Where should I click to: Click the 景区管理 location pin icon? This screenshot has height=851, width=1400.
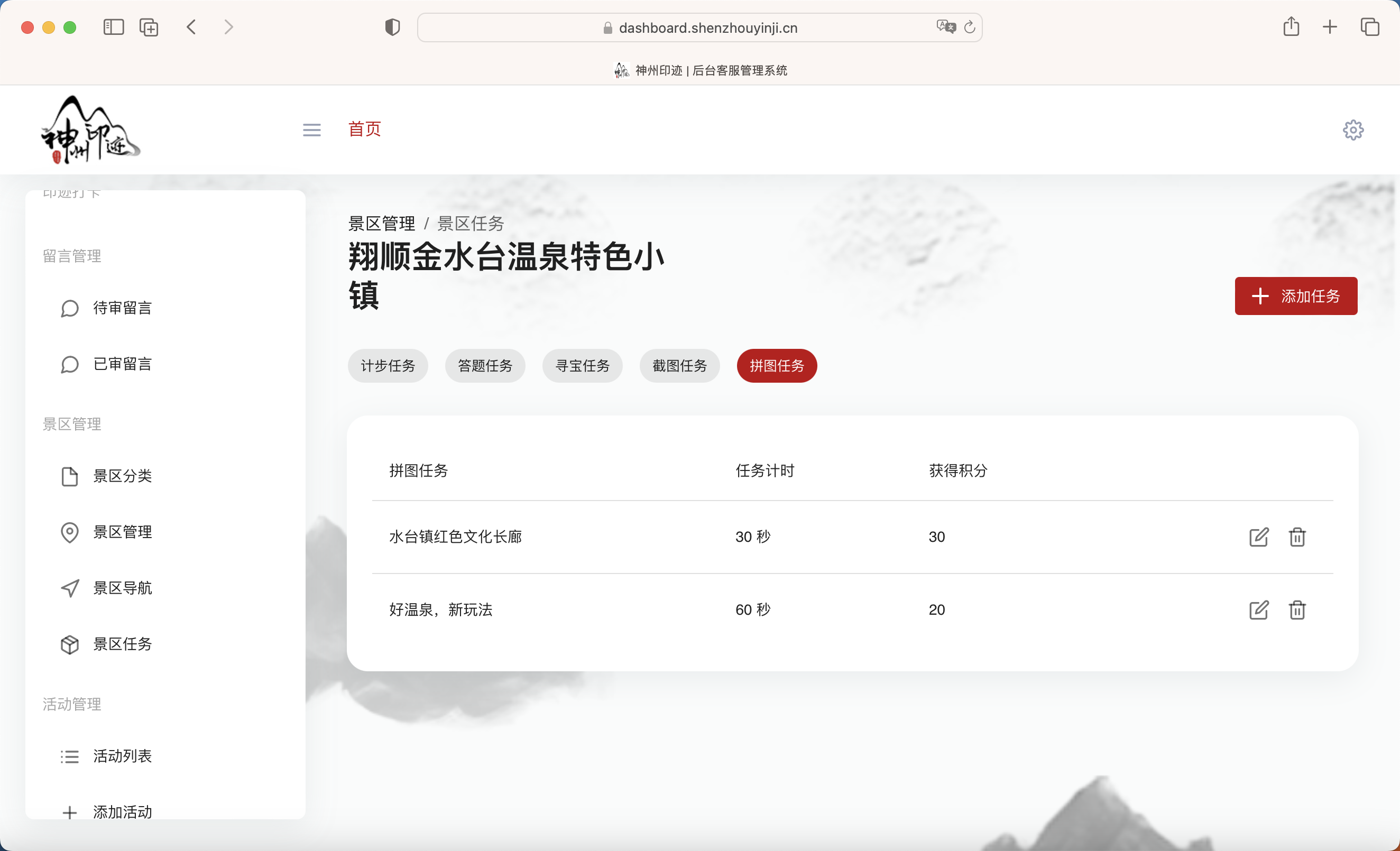69,532
